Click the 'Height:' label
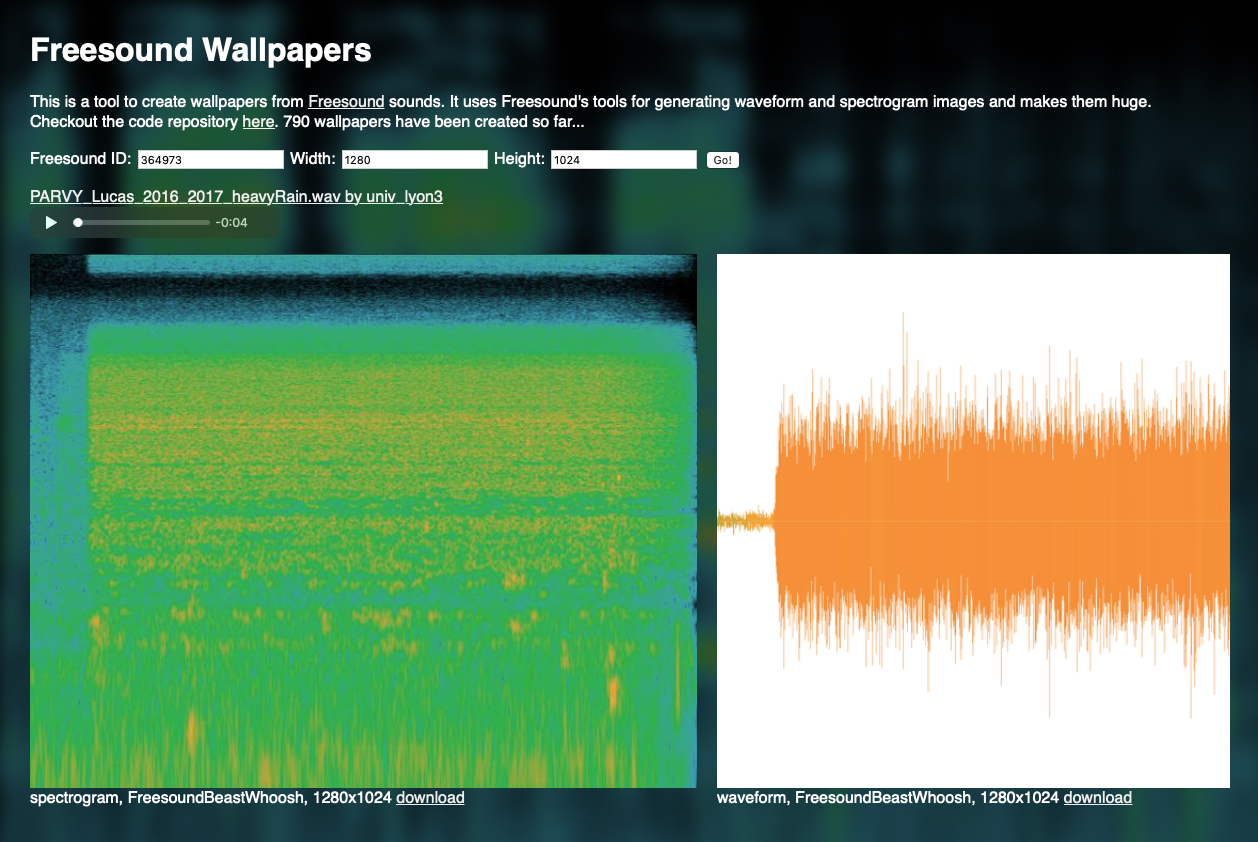Viewport: 1258px width, 842px height. point(519,159)
